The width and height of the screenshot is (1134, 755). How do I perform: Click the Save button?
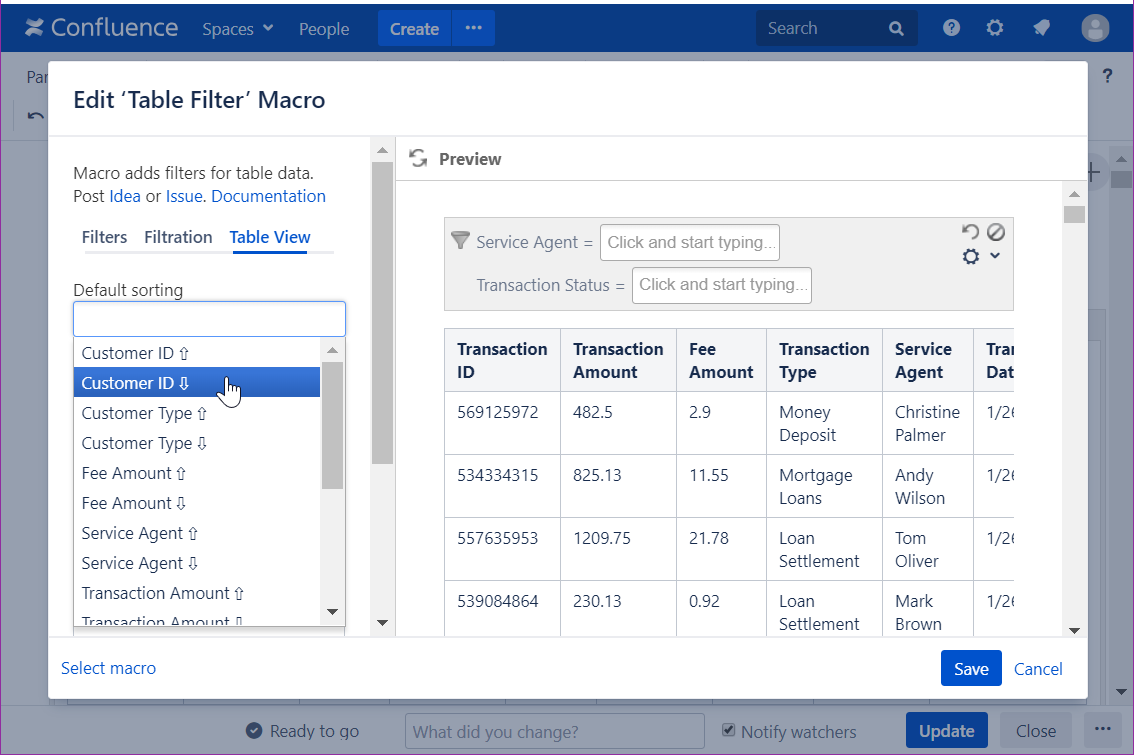(x=970, y=669)
